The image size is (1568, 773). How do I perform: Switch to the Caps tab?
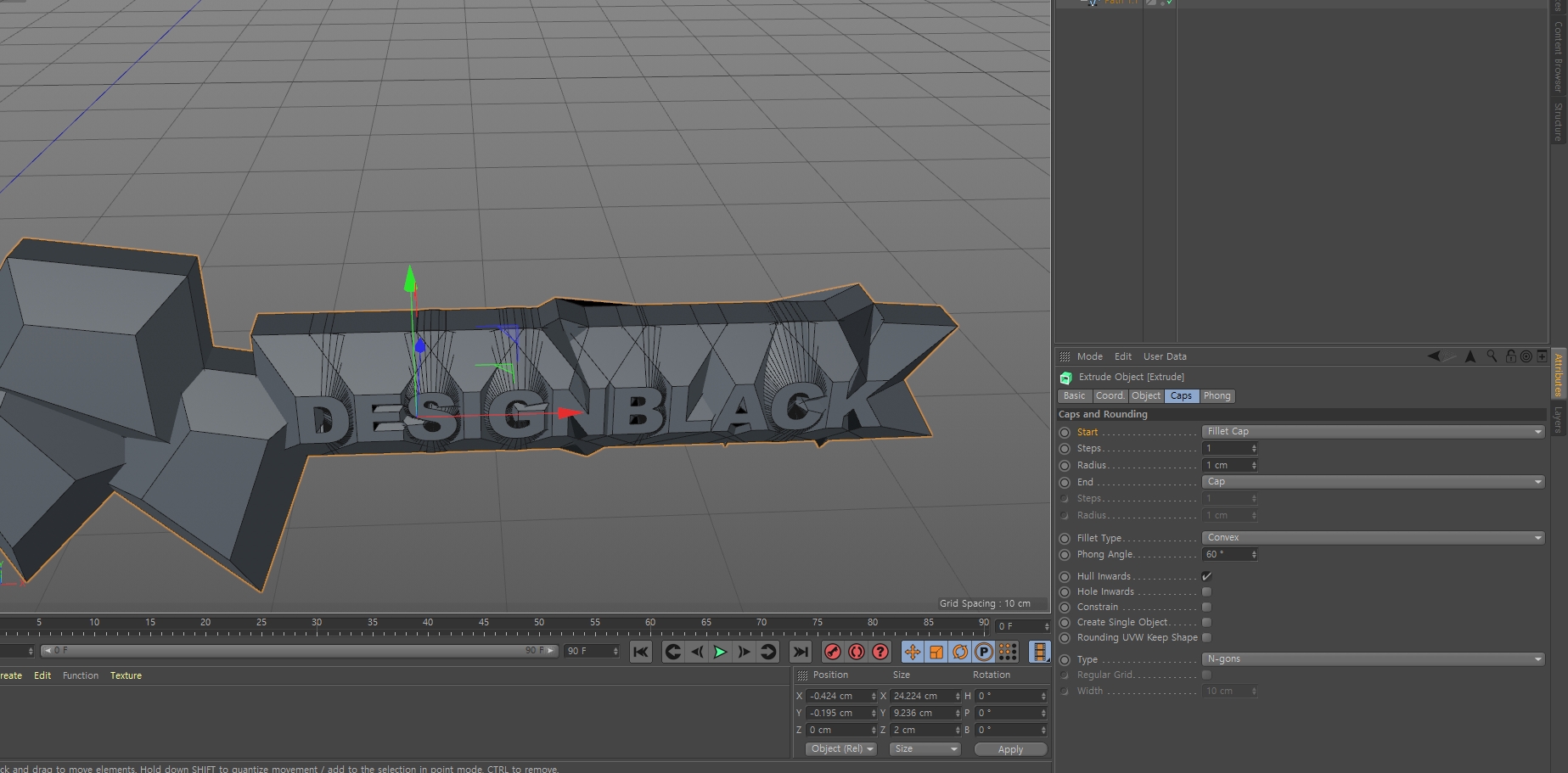pyautogui.click(x=1181, y=396)
